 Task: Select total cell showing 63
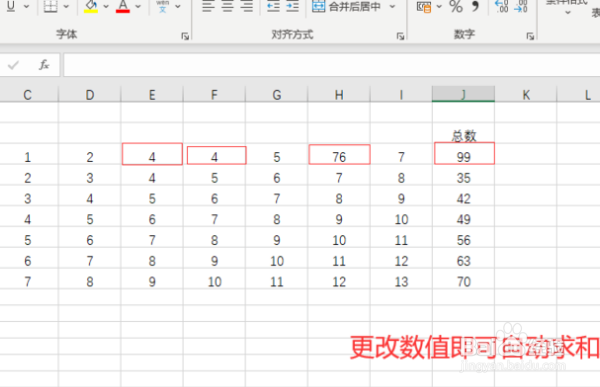463,258
